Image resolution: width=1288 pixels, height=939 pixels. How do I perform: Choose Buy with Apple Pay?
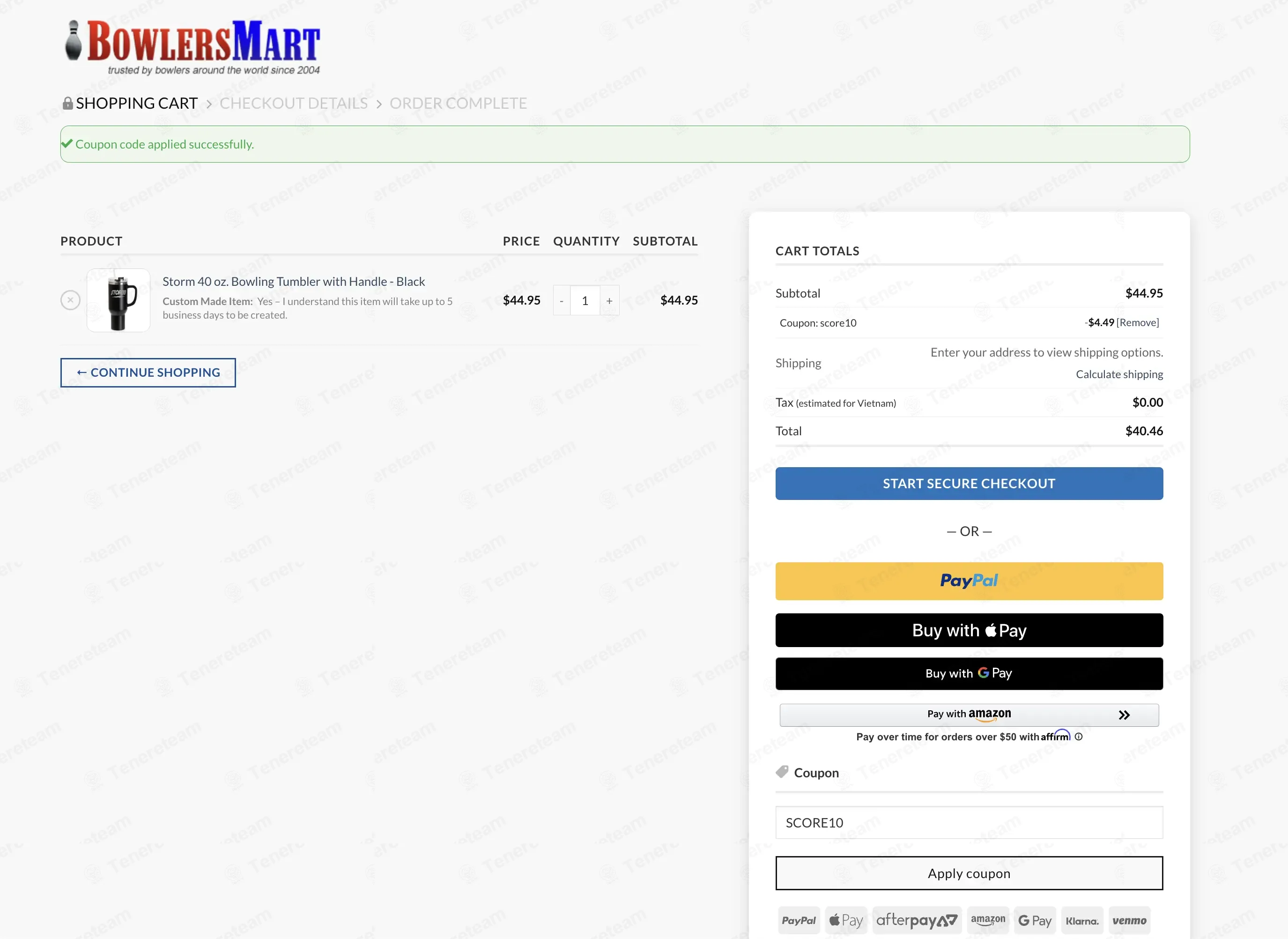coord(969,630)
